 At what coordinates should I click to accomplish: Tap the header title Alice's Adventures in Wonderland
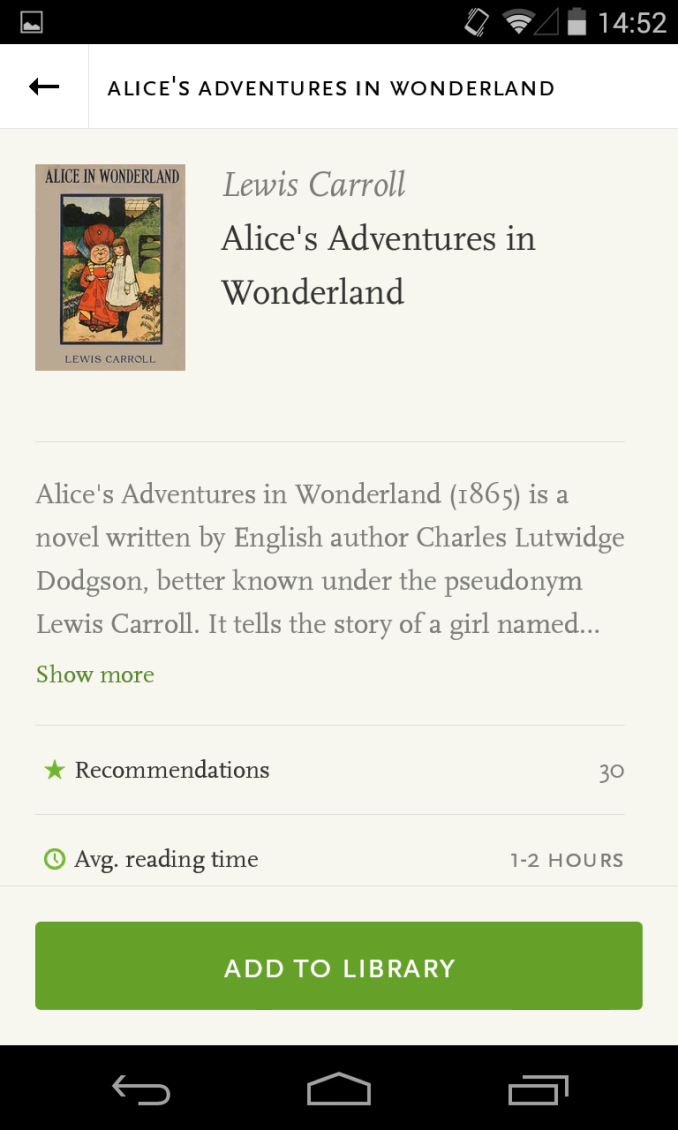point(331,89)
